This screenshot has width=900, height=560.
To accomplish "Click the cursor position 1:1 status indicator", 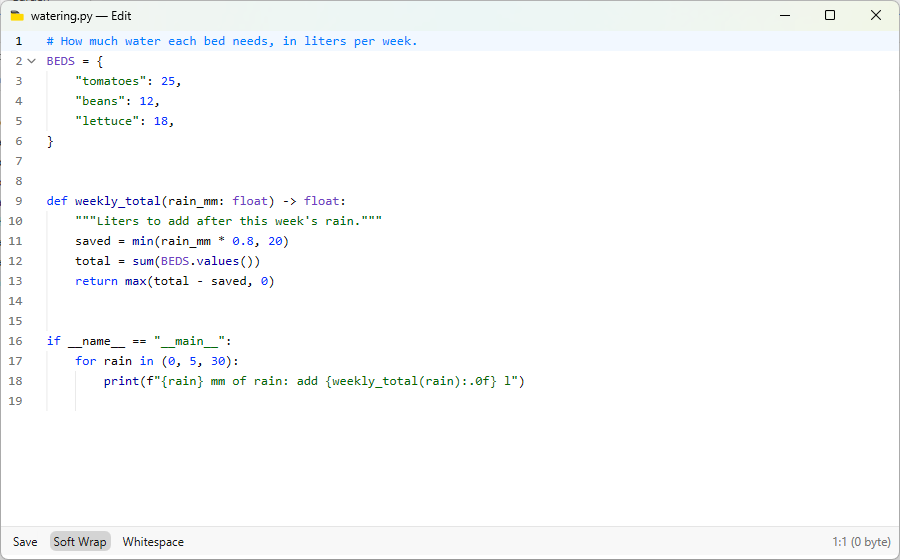I will (862, 542).
